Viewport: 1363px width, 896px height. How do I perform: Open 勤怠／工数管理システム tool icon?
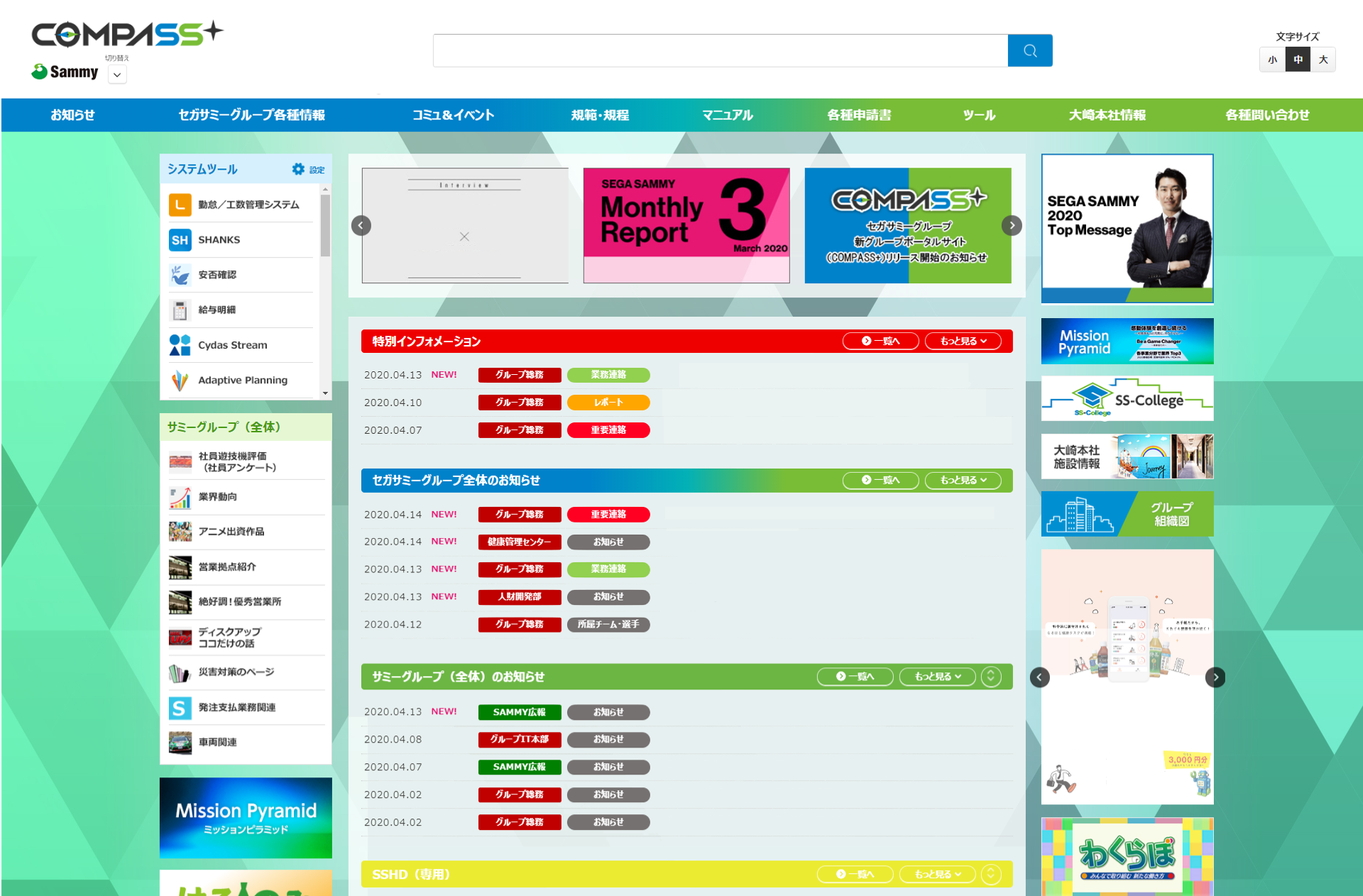click(180, 204)
